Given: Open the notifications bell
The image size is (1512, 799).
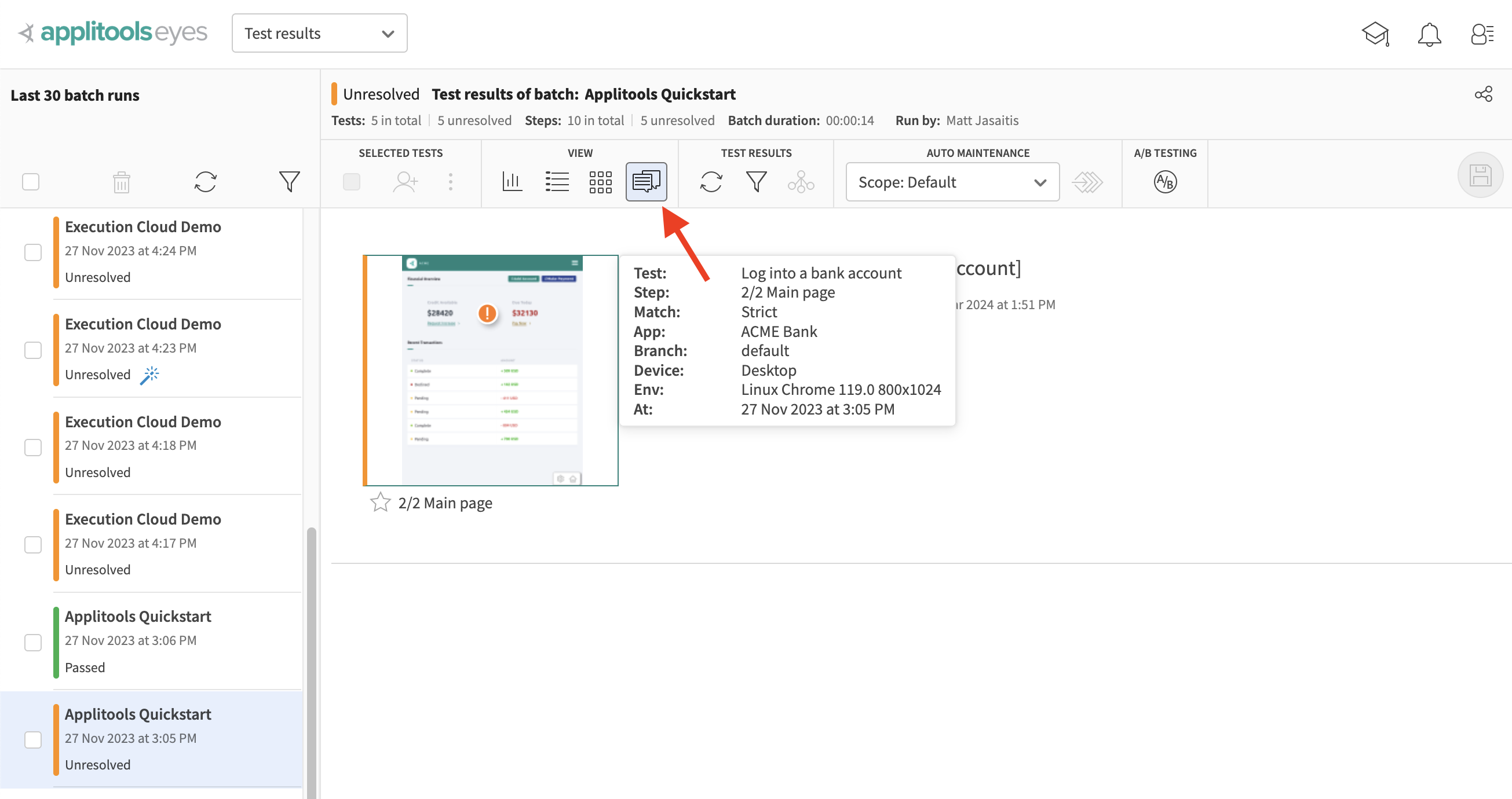Looking at the screenshot, I should (x=1429, y=34).
